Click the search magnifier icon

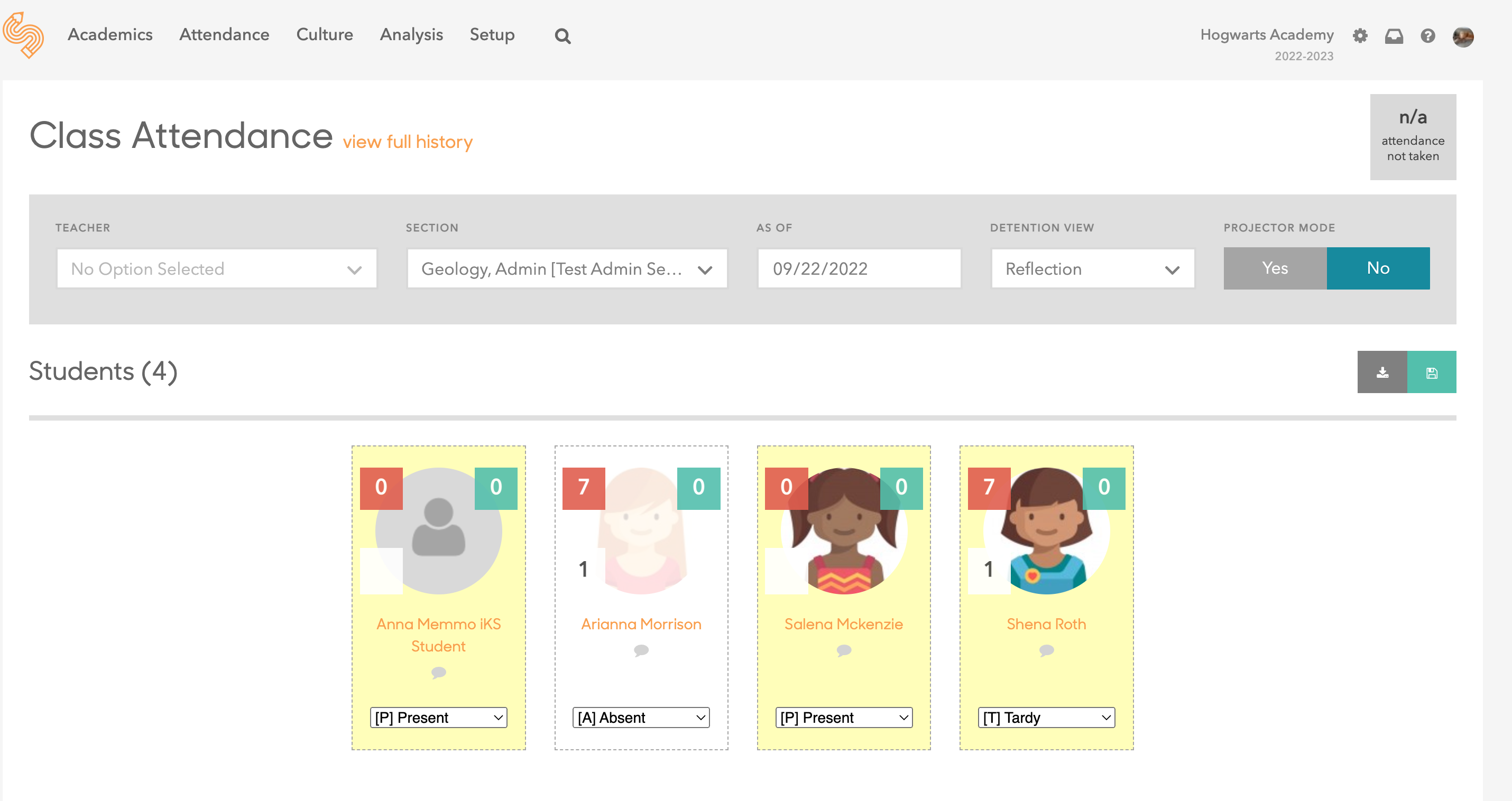(x=563, y=36)
